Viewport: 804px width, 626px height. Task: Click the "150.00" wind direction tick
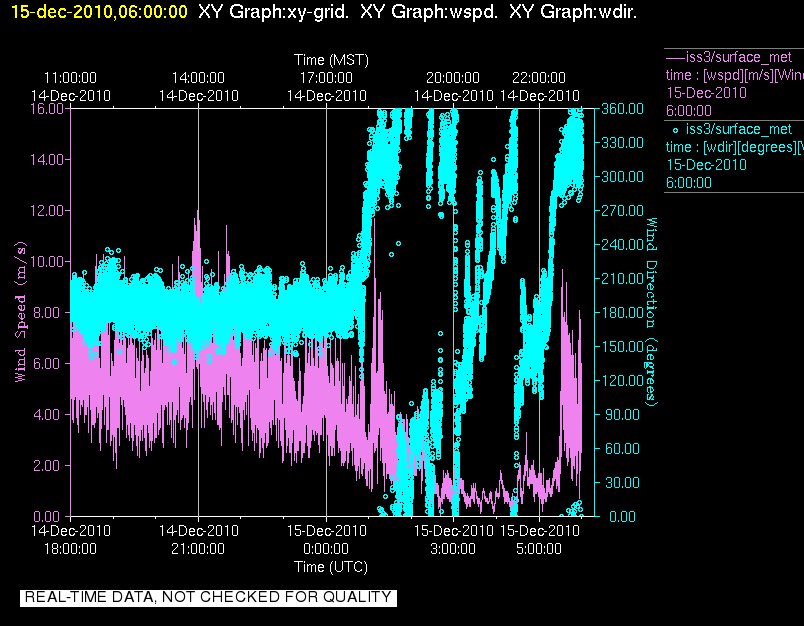[x=622, y=347]
